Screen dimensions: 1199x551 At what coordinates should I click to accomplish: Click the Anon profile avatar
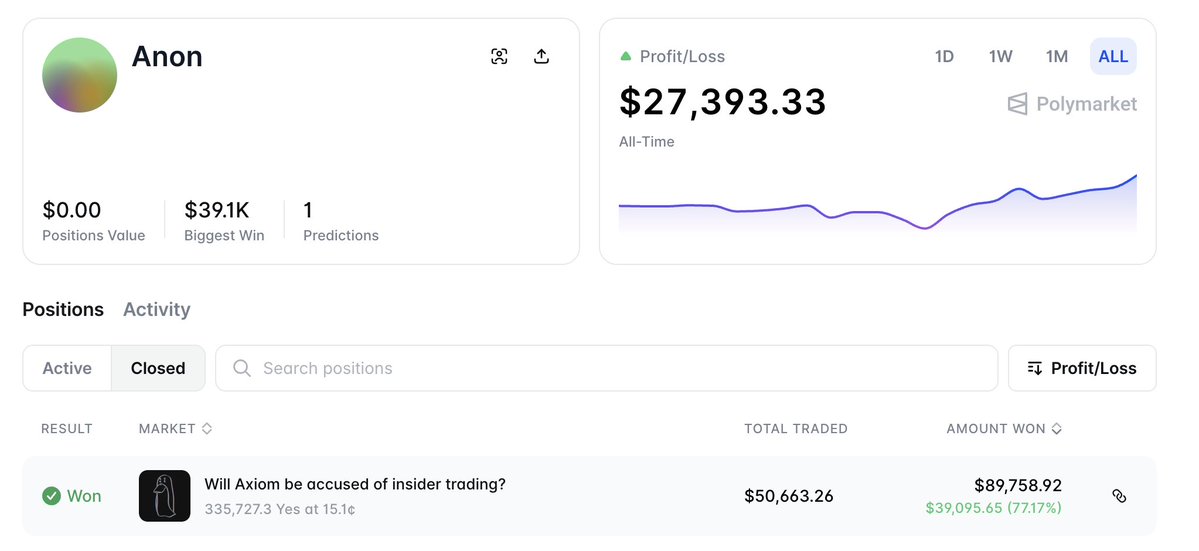coord(80,75)
